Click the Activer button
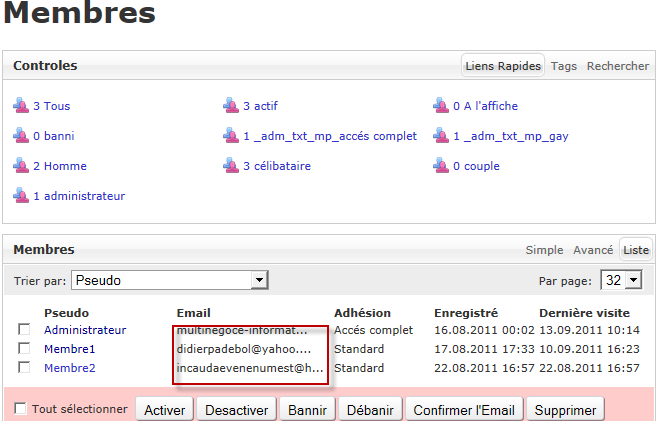 [x=164, y=409]
